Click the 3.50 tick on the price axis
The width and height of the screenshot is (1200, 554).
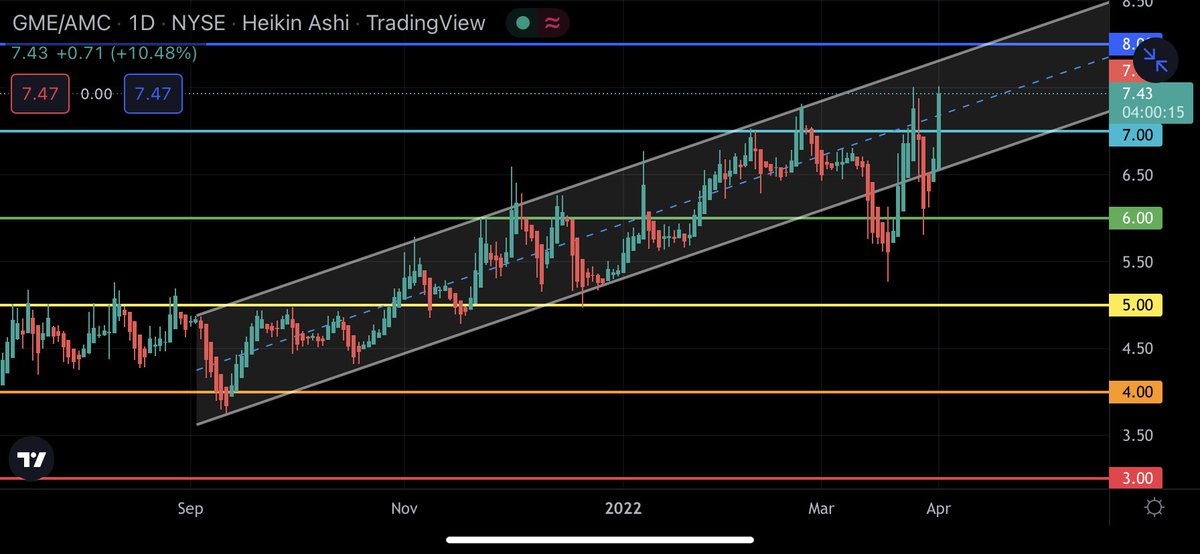pos(1138,436)
